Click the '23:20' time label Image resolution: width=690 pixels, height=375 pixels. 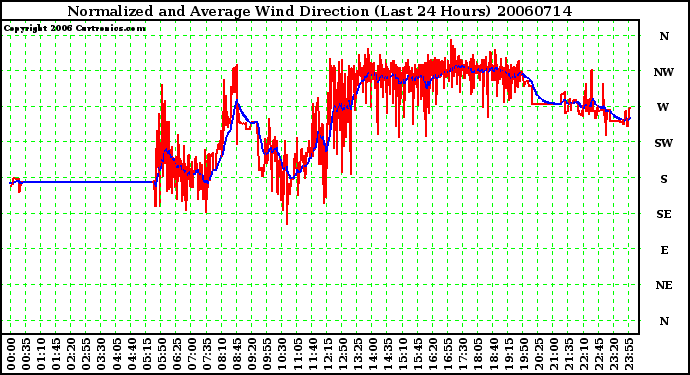pos(614,354)
